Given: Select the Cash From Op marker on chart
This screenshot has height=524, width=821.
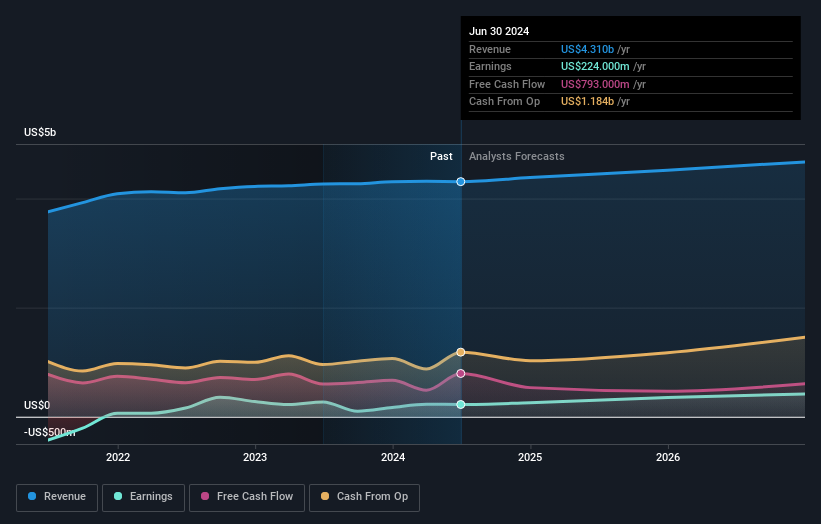Looking at the screenshot, I should pyautogui.click(x=461, y=352).
